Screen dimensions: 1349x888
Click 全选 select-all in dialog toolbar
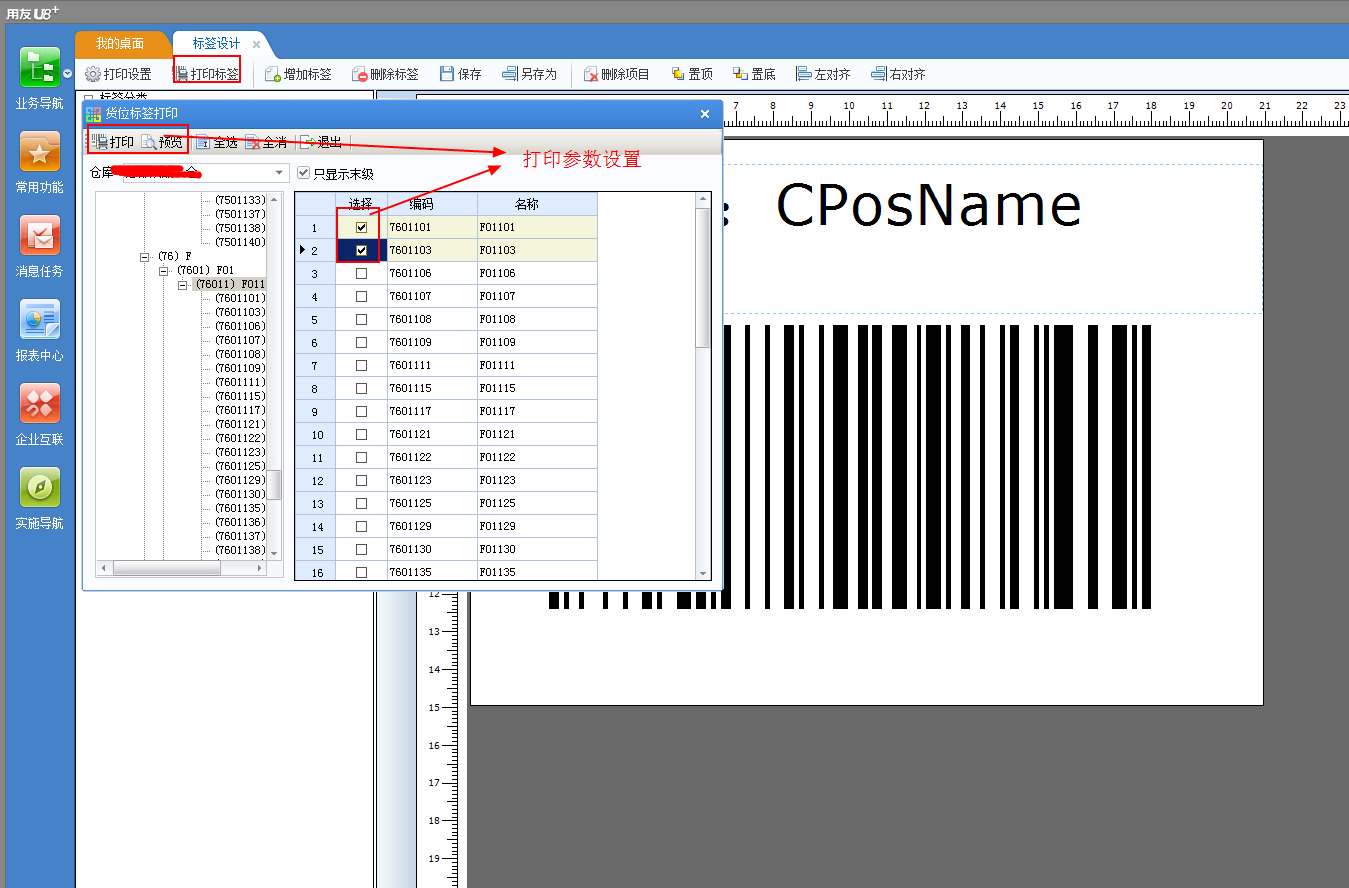pyautogui.click(x=217, y=142)
